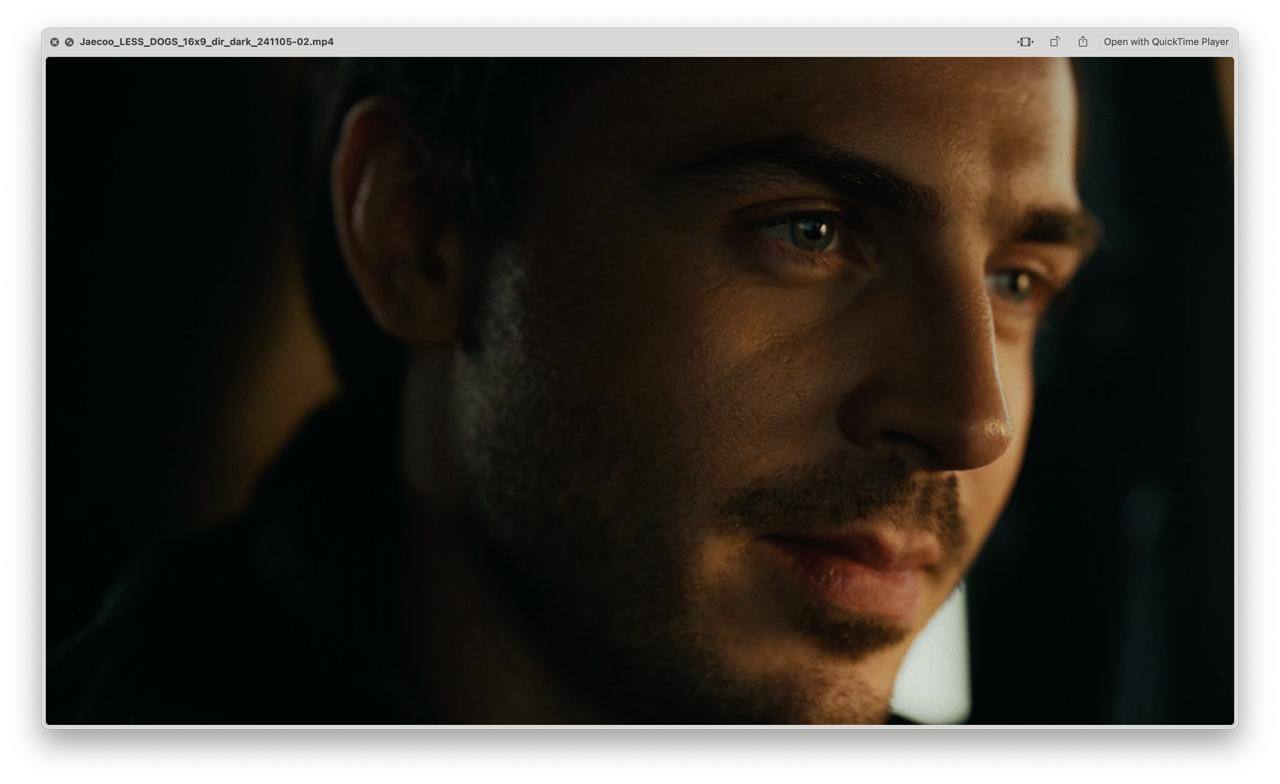Rotate the video using the rotate icon
The image size is (1280, 784).
coord(1054,42)
